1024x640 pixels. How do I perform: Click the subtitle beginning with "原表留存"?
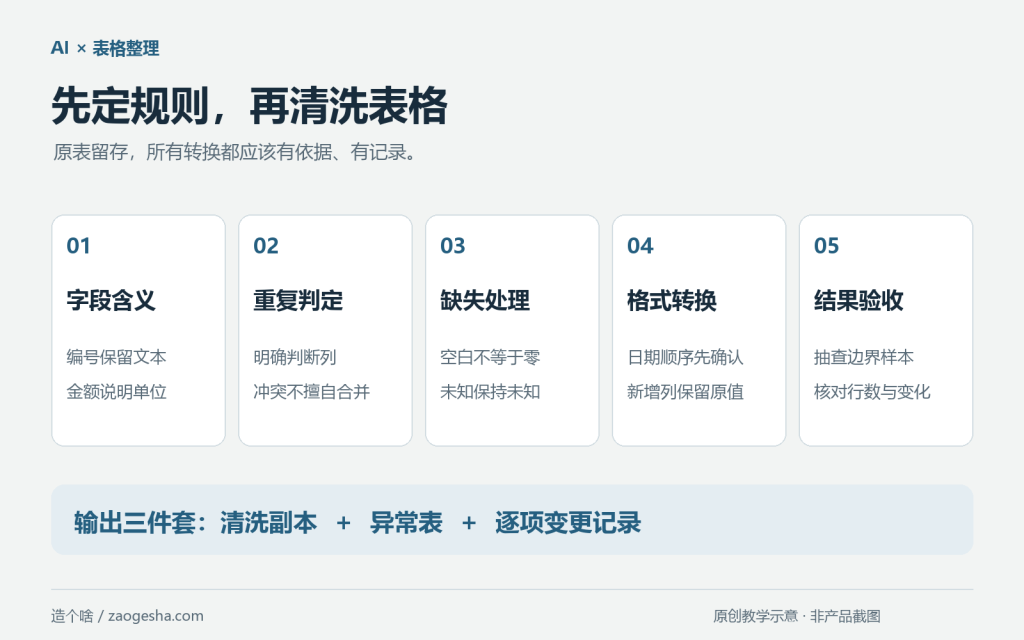234,152
